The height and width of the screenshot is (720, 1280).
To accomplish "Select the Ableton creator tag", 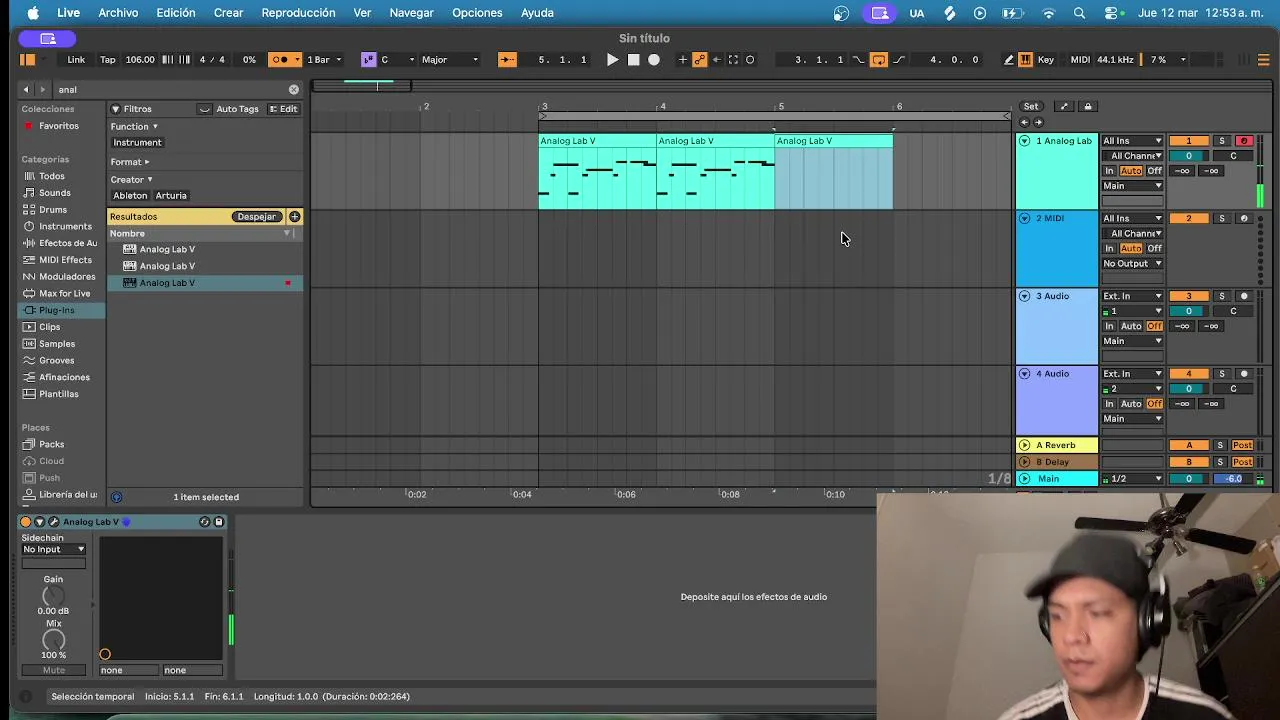I will 130,196.
